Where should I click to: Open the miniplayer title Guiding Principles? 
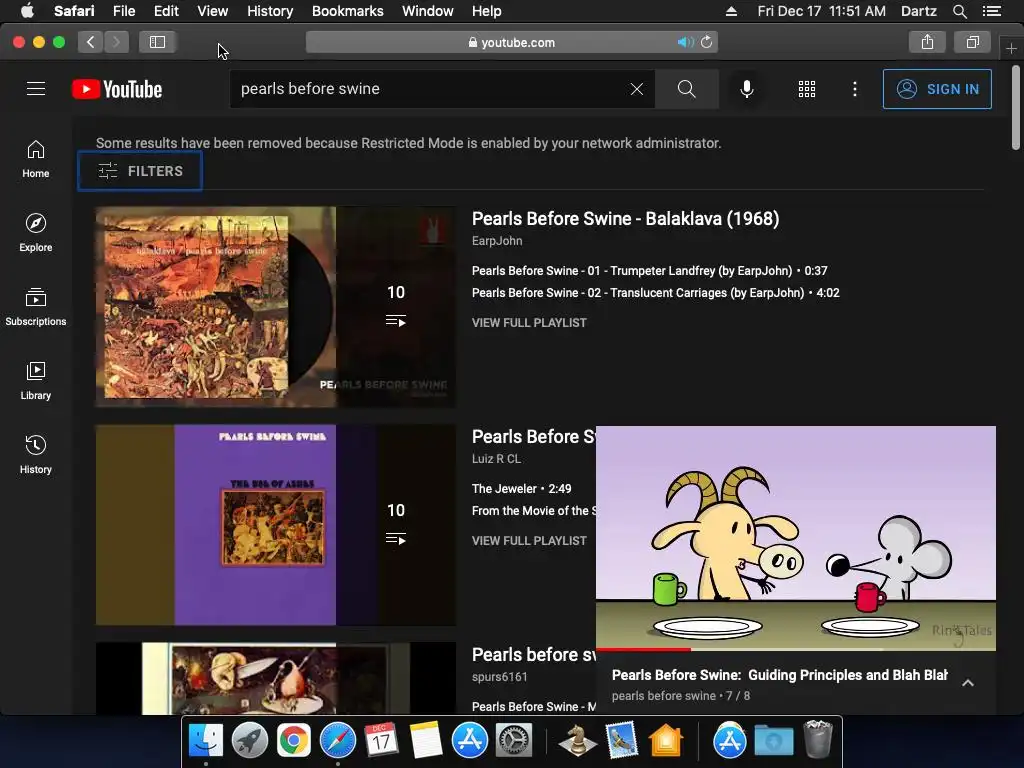(780, 675)
